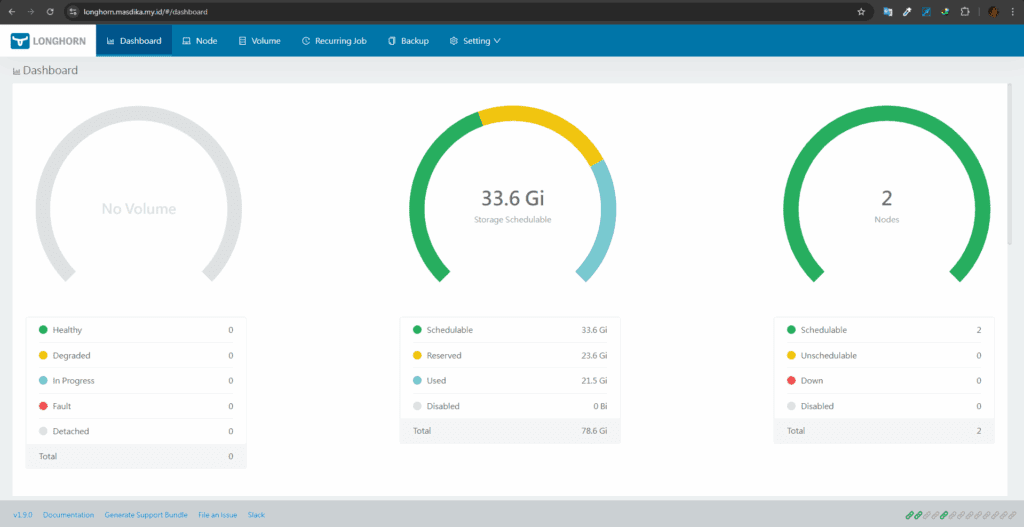Open the Node tab
The height and width of the screenshot is (527, 1024).
[200, 40]
